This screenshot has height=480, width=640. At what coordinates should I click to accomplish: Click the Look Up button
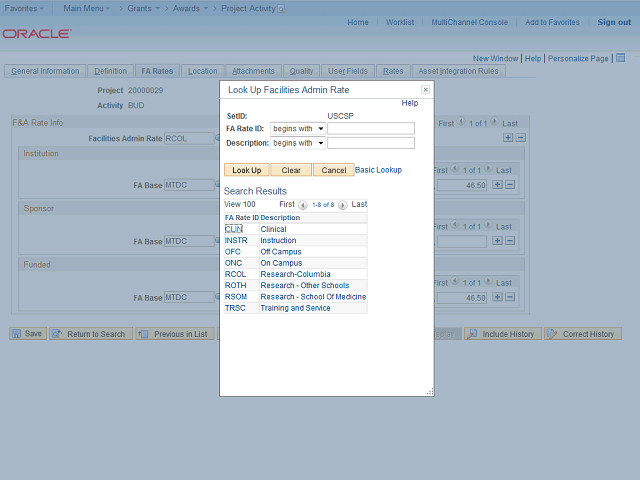click(247, 170)
